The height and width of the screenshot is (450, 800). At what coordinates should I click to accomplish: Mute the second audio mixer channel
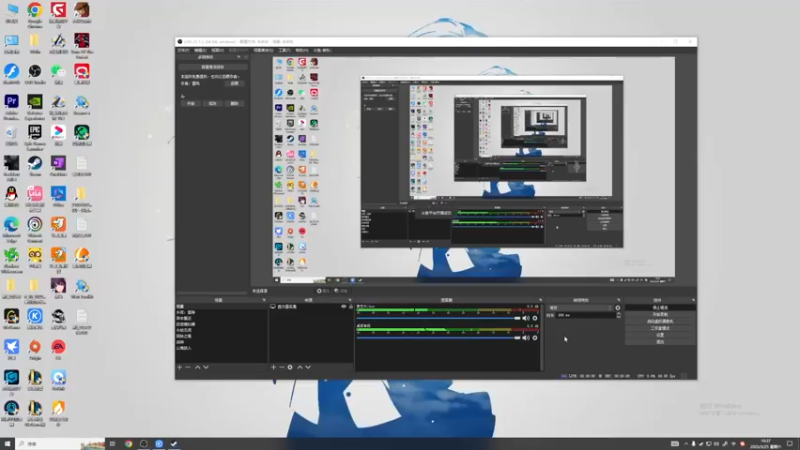(x=526, y=338)
